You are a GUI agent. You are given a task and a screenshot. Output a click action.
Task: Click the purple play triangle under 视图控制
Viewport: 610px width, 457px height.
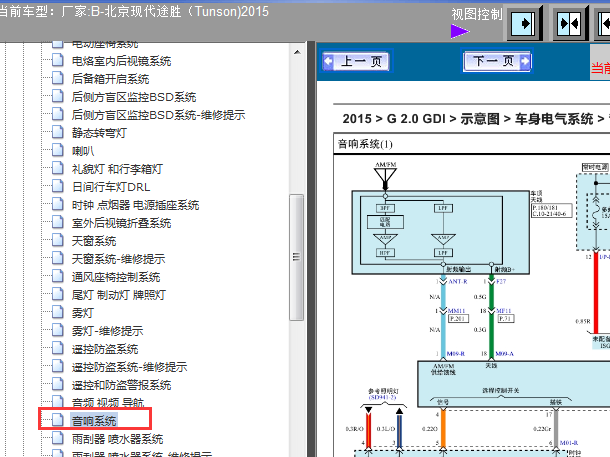coord(460,32)
